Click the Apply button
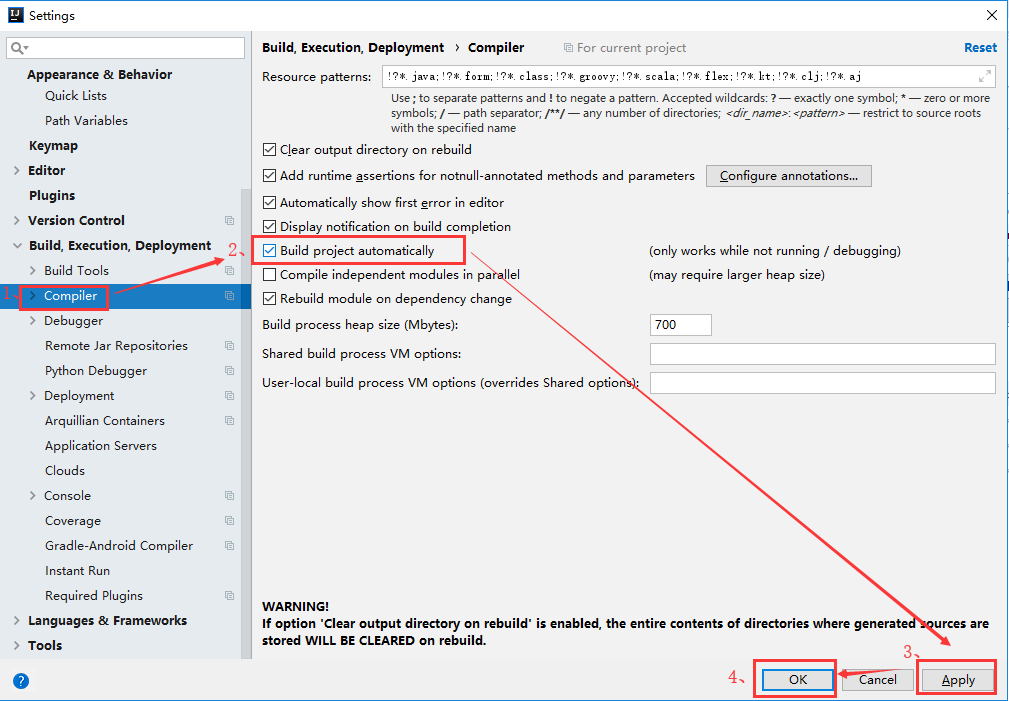 [958, 680]
